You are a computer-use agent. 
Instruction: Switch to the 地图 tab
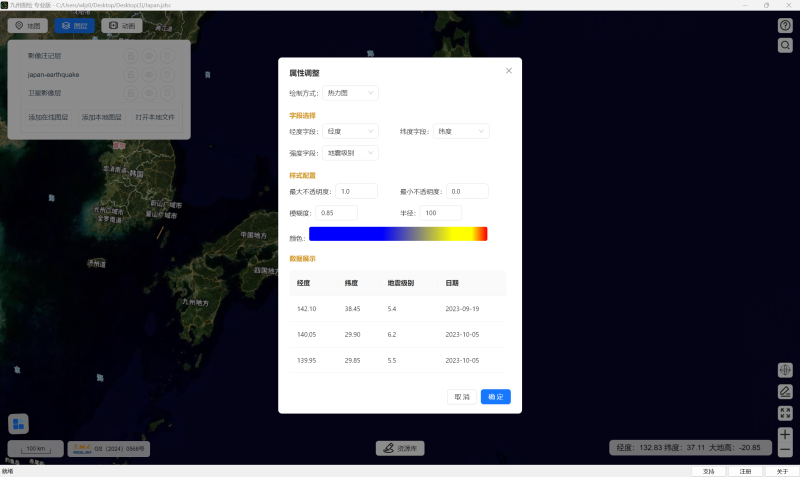coord(28,26)
